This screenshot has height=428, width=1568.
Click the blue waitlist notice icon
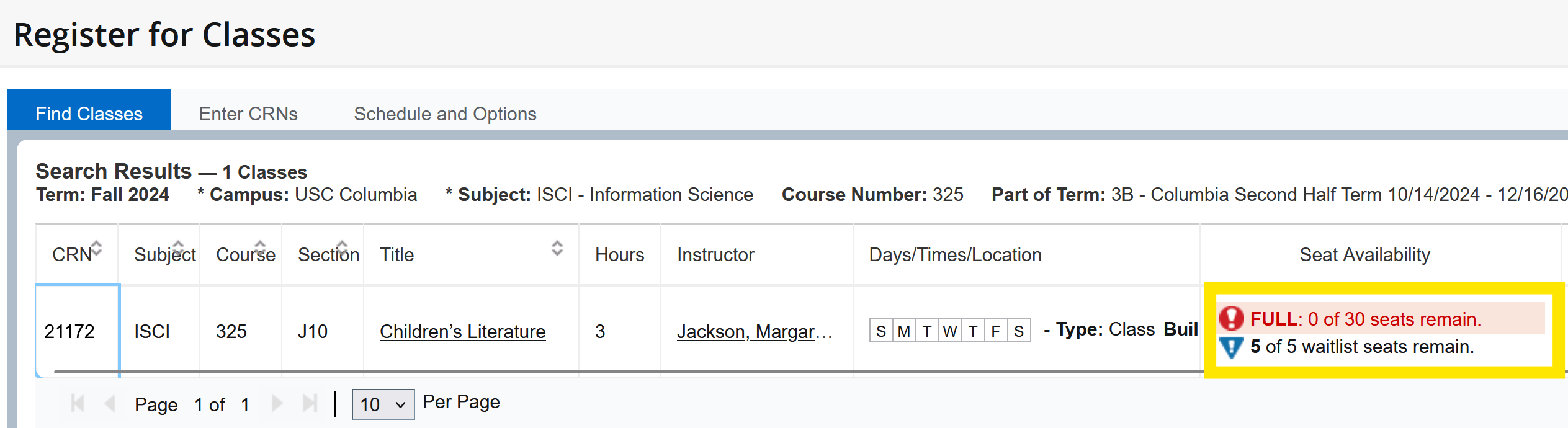tap(1230, 347)
